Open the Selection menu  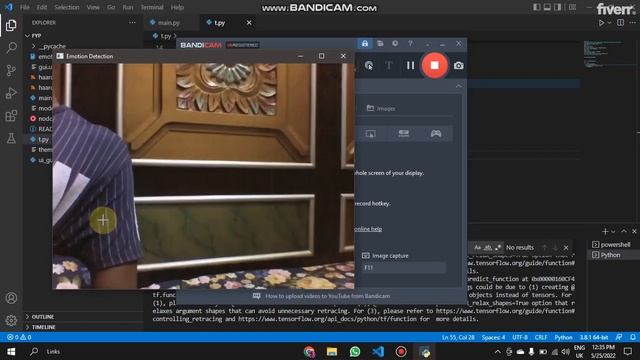point(67,7)
